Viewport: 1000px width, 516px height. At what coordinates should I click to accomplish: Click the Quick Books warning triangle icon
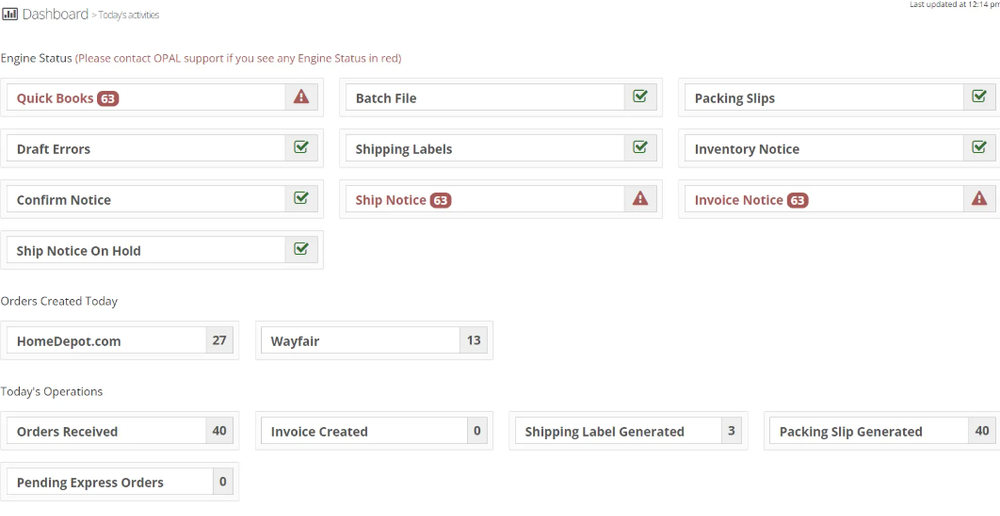301,97
